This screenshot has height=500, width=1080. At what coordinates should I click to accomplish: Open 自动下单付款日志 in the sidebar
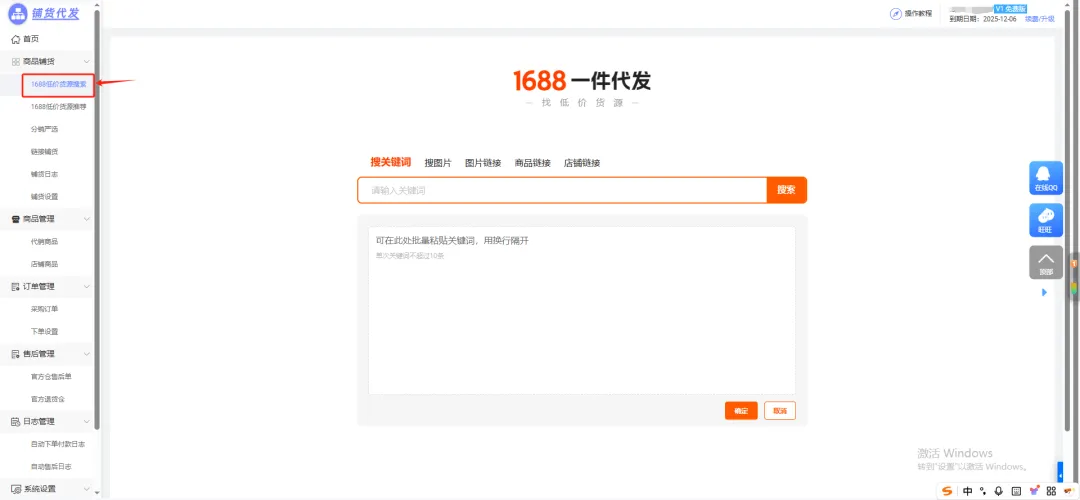click(58, 444)
